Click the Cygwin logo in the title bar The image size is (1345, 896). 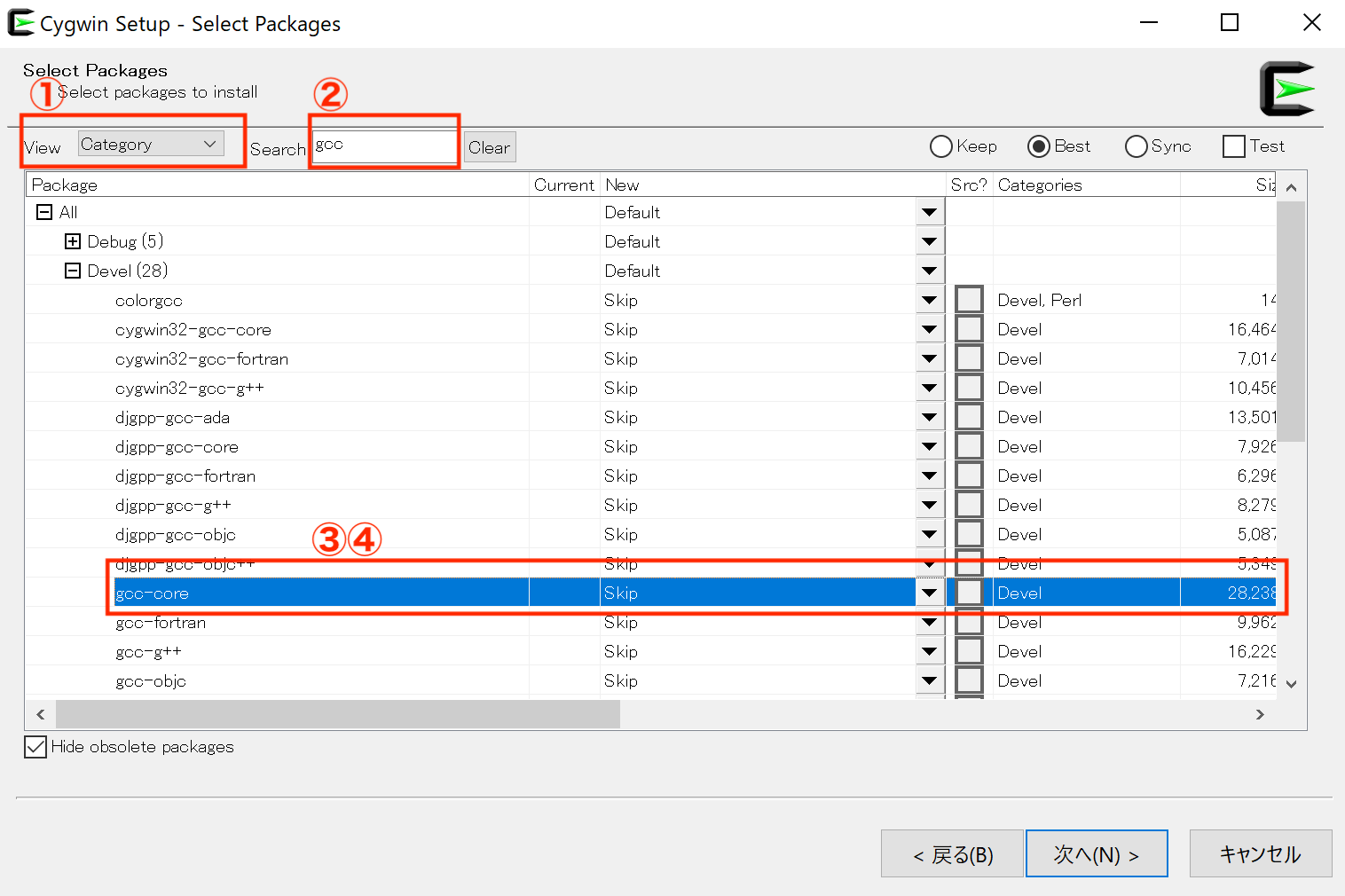point(21,23)
